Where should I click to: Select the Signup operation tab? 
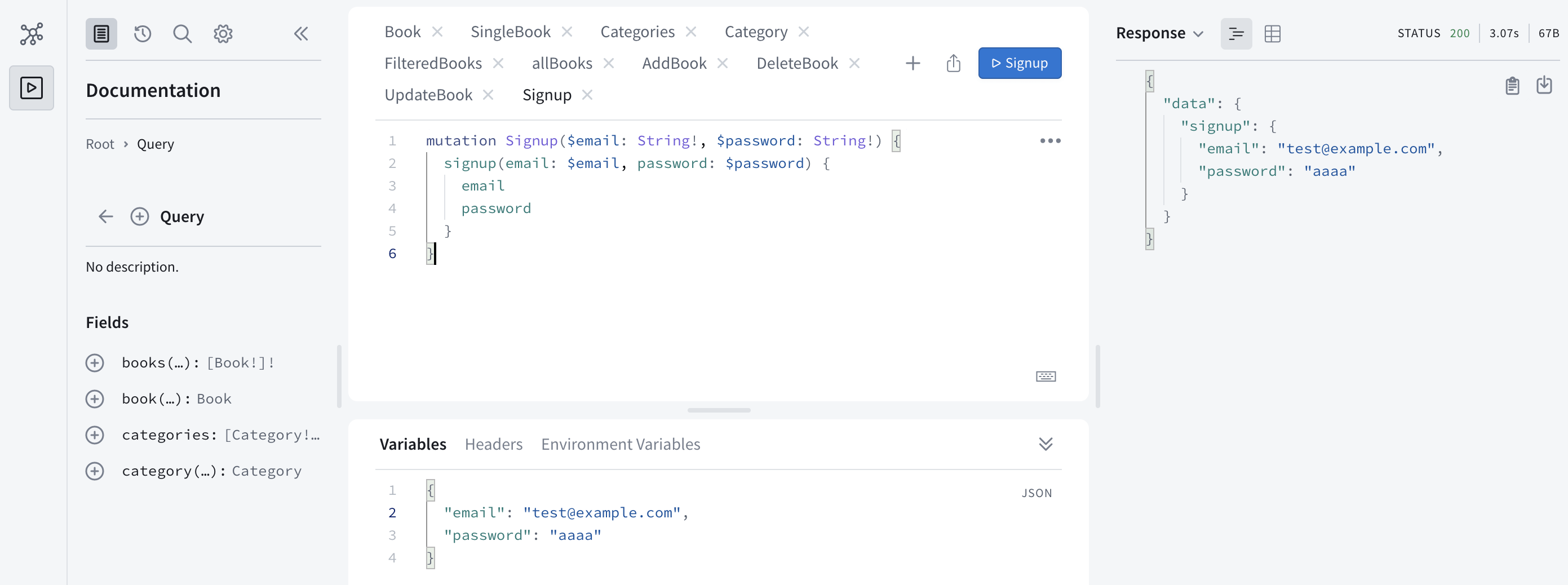[x=547, y=95]
